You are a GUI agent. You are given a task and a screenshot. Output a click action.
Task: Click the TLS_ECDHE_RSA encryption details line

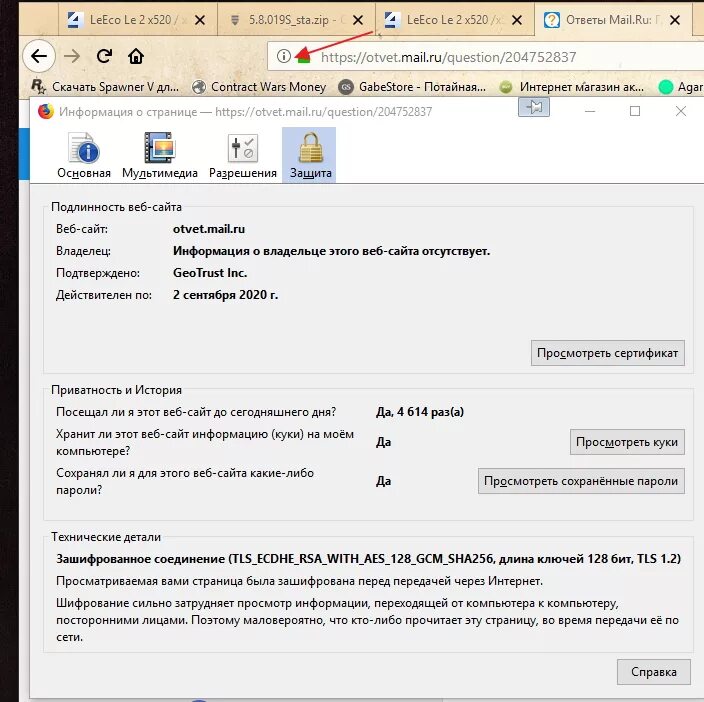(x=368, y=559)
